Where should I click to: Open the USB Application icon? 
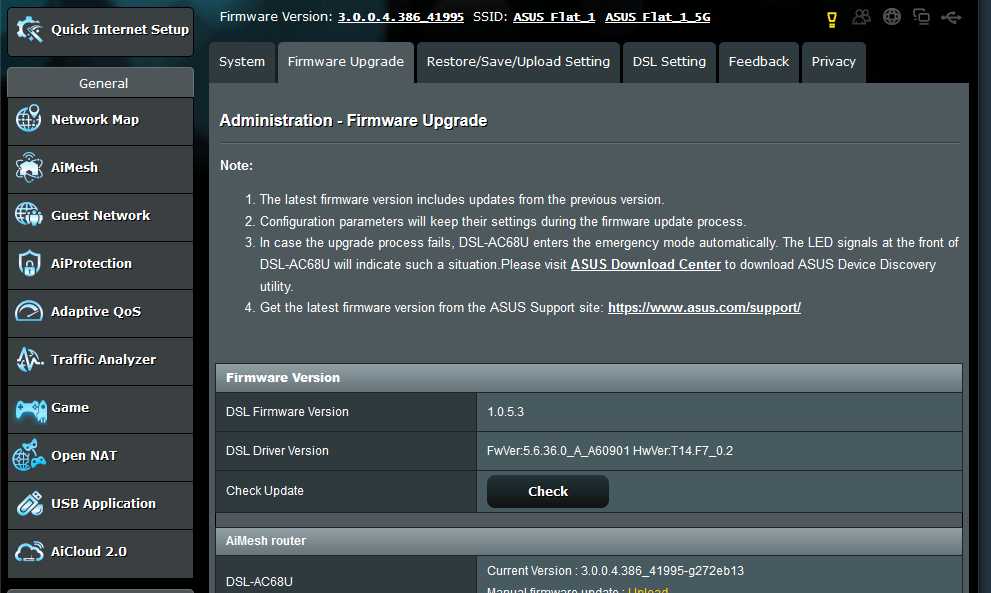(28, 503)
